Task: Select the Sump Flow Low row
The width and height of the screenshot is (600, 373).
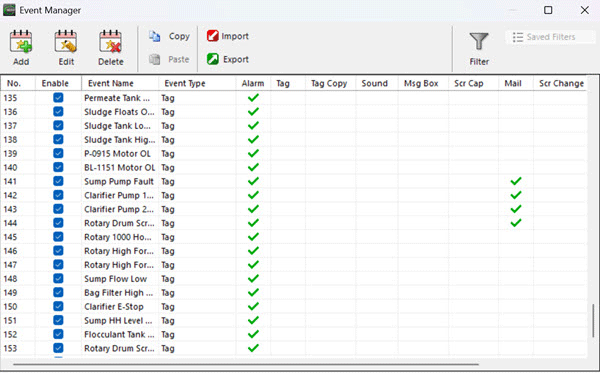Action: [293, 279]
